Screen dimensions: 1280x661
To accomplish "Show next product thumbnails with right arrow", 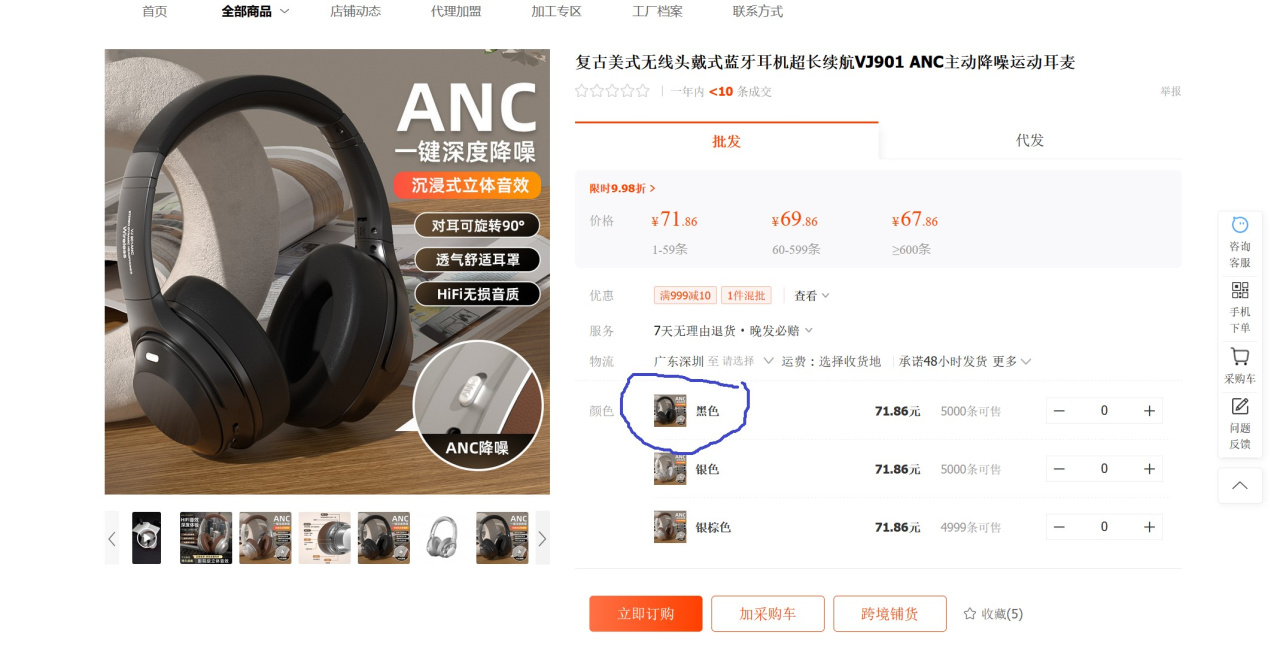I will click(x=542, y=539).
